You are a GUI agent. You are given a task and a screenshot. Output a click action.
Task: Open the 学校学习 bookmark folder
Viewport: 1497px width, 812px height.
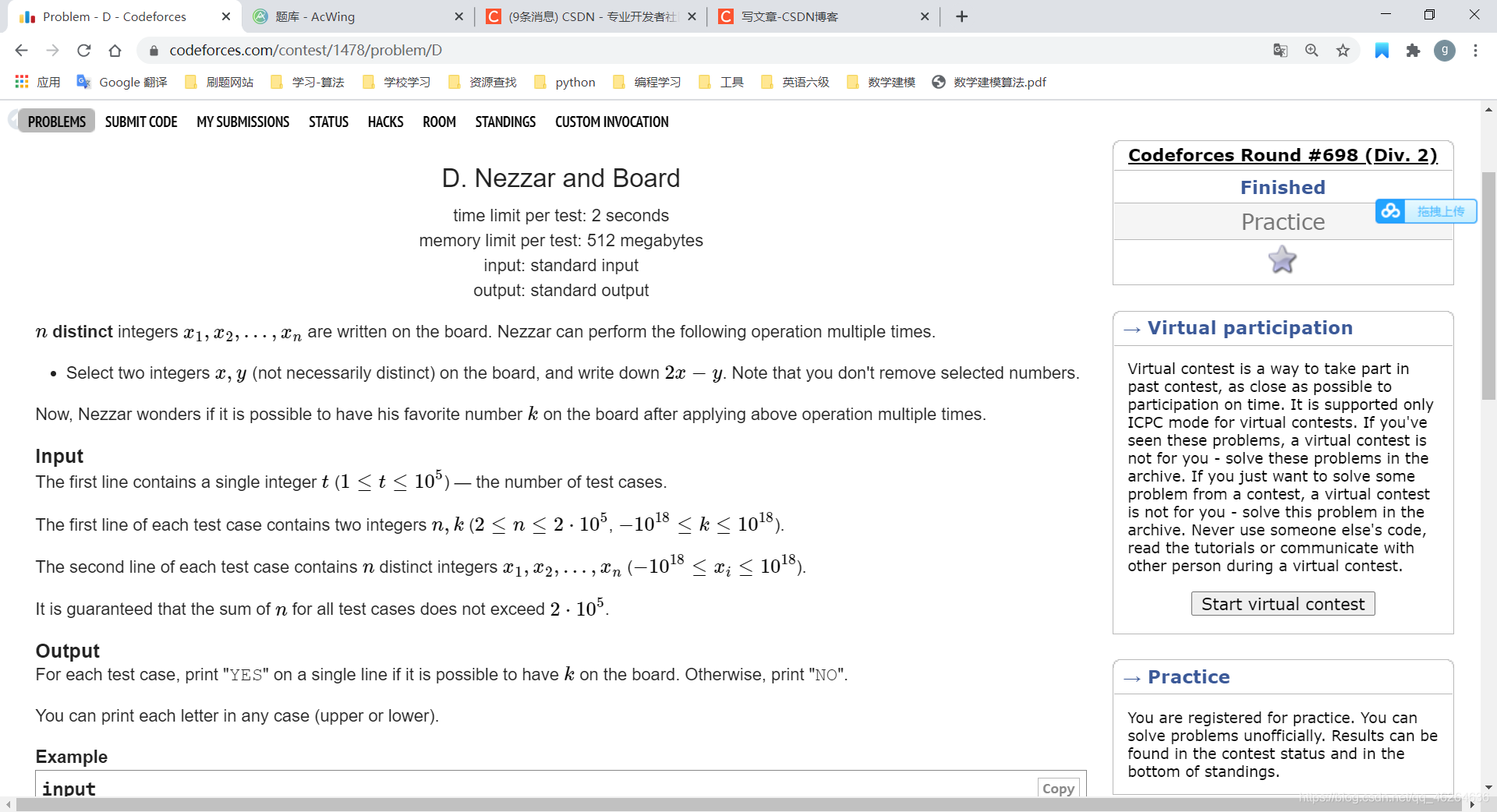pyautogui.click(x=397, y=82)
